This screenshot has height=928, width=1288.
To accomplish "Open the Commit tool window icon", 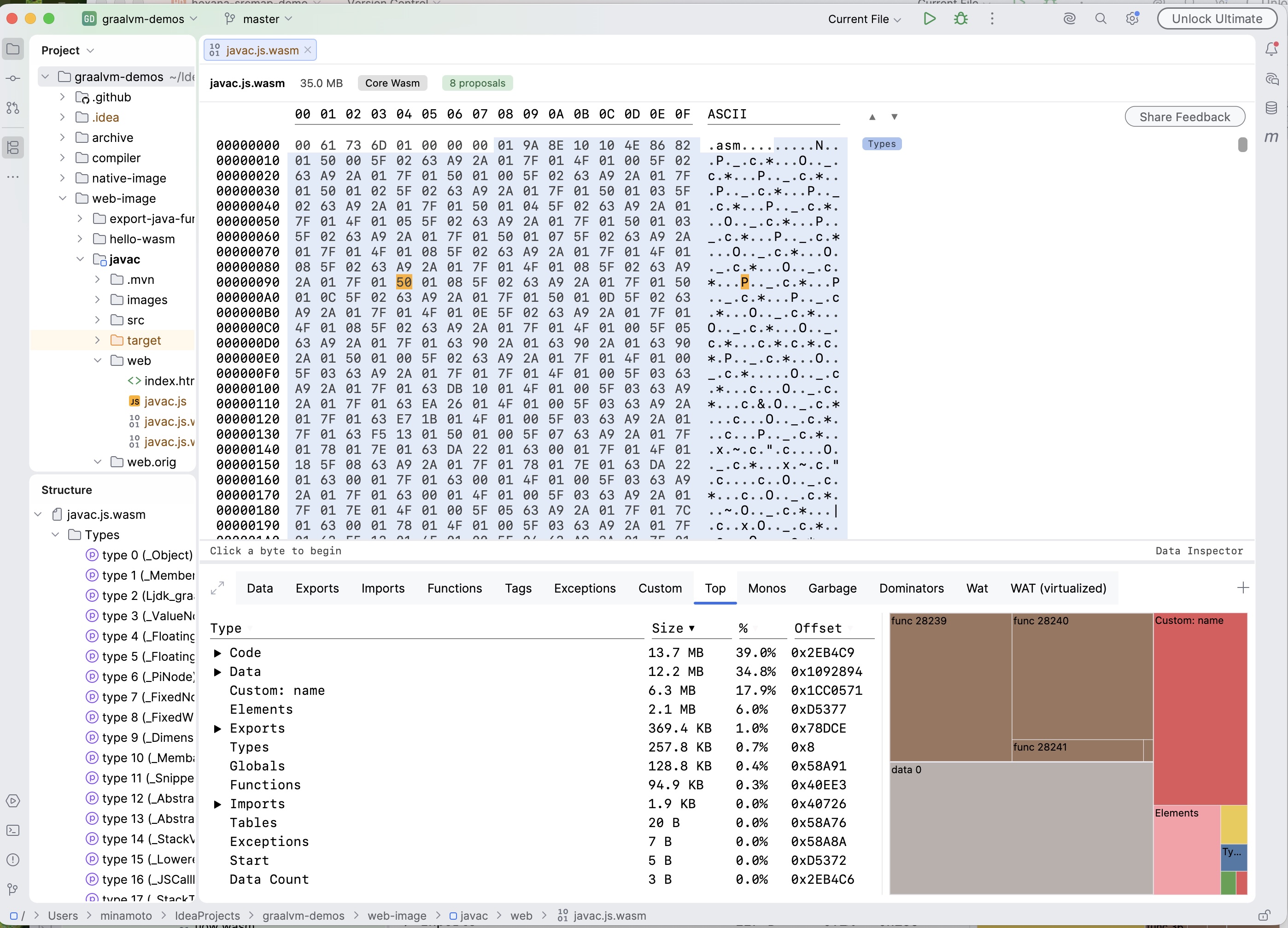I will click(x=13, y=78).
